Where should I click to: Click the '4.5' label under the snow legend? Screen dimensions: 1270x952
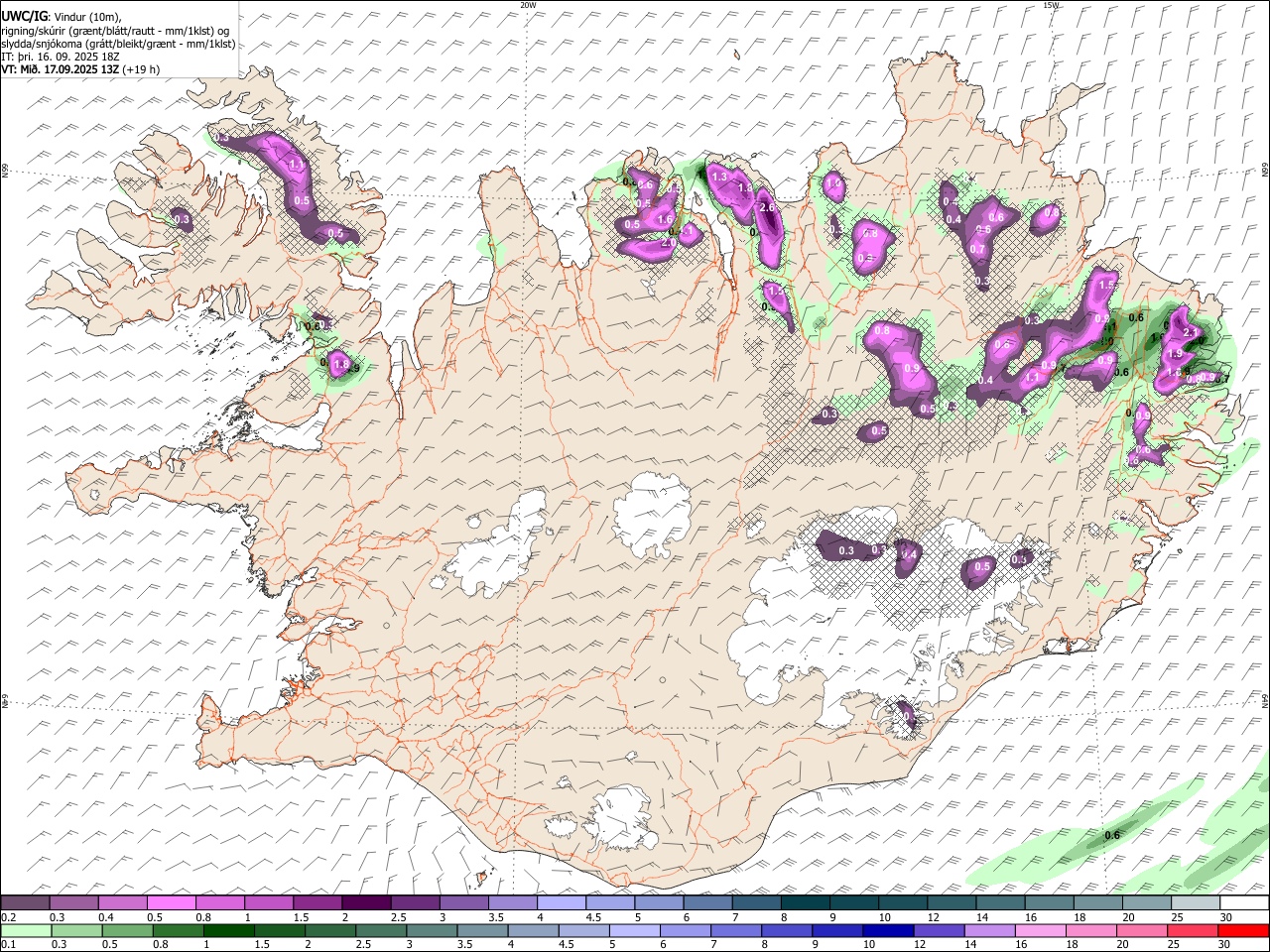click(593, 917)
